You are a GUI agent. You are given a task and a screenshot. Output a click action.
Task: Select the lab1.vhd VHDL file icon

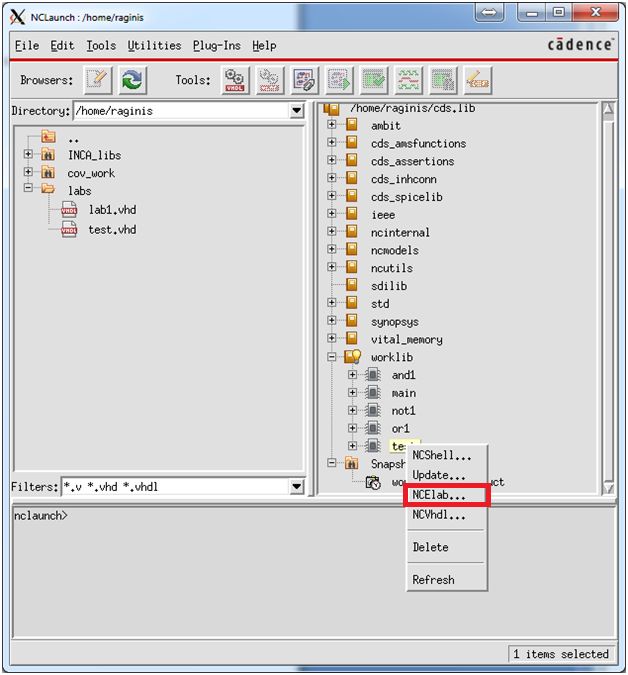(69, 210)
